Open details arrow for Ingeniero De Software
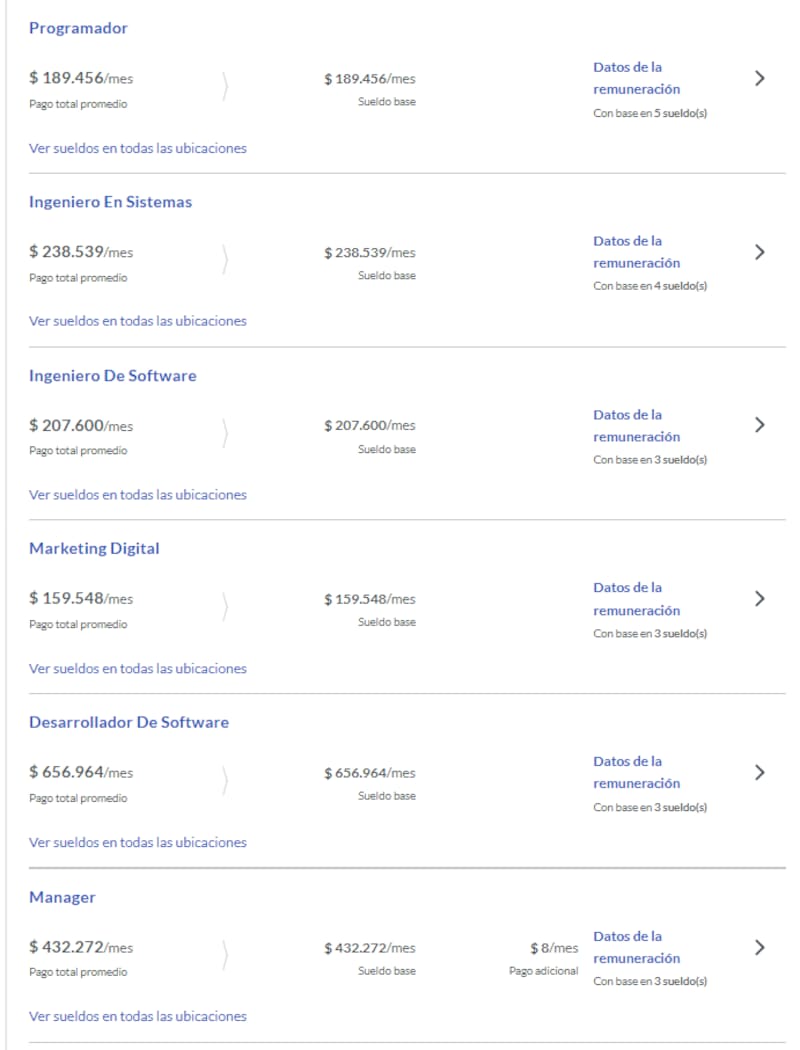Image resolution: width=800 pixels, height=1050 pixels. [x=760, y=425]
